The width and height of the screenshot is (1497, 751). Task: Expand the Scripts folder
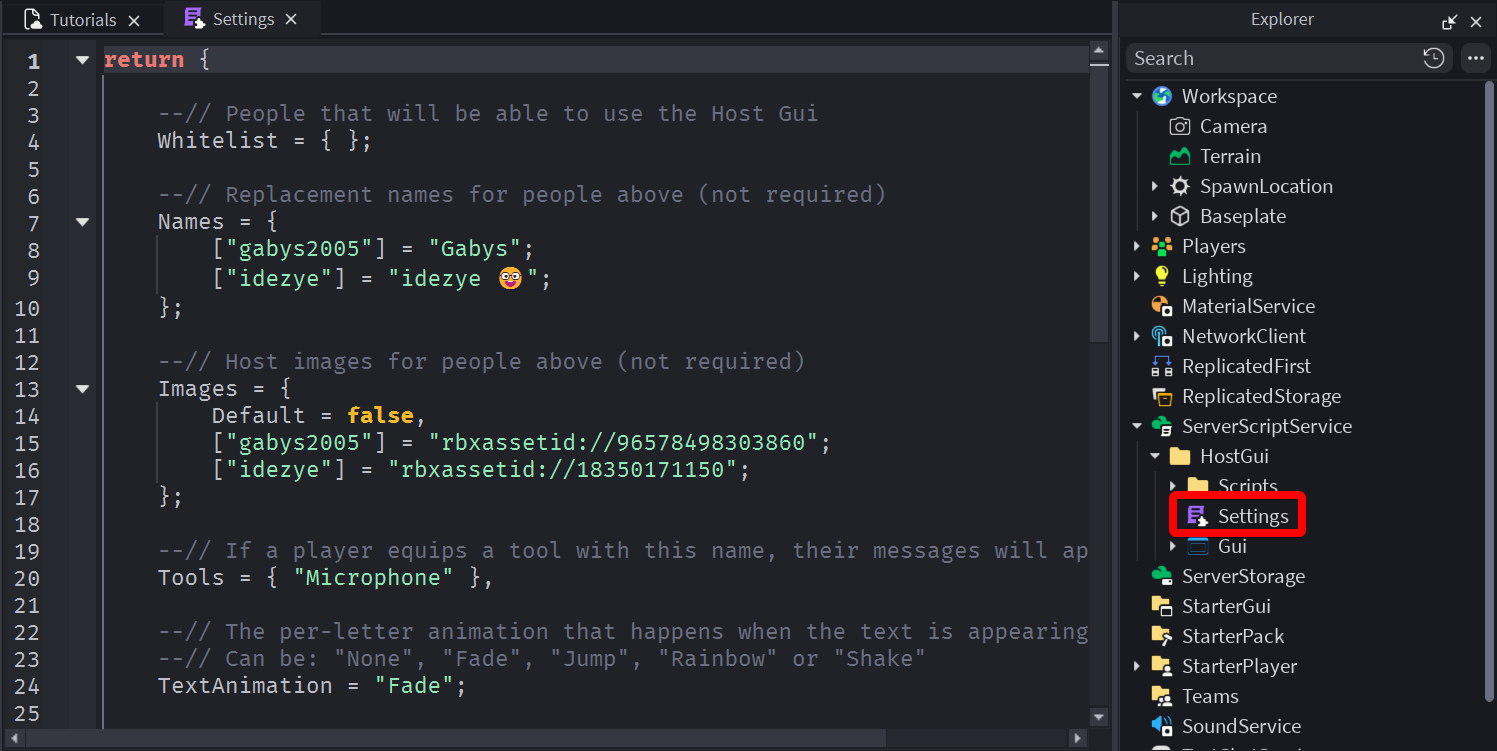[1174, 486]
